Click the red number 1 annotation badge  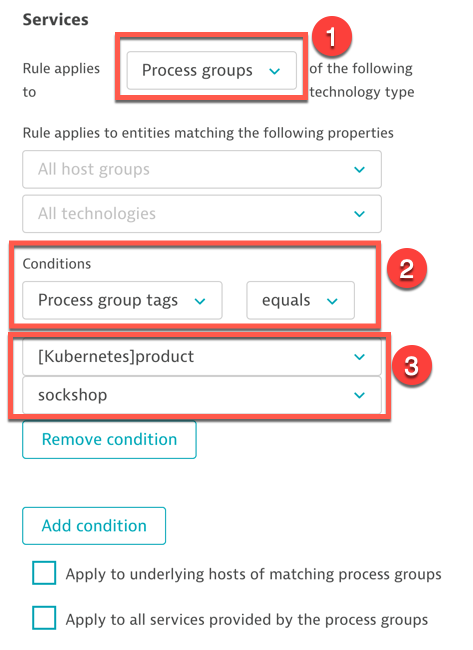click(332, 36)
